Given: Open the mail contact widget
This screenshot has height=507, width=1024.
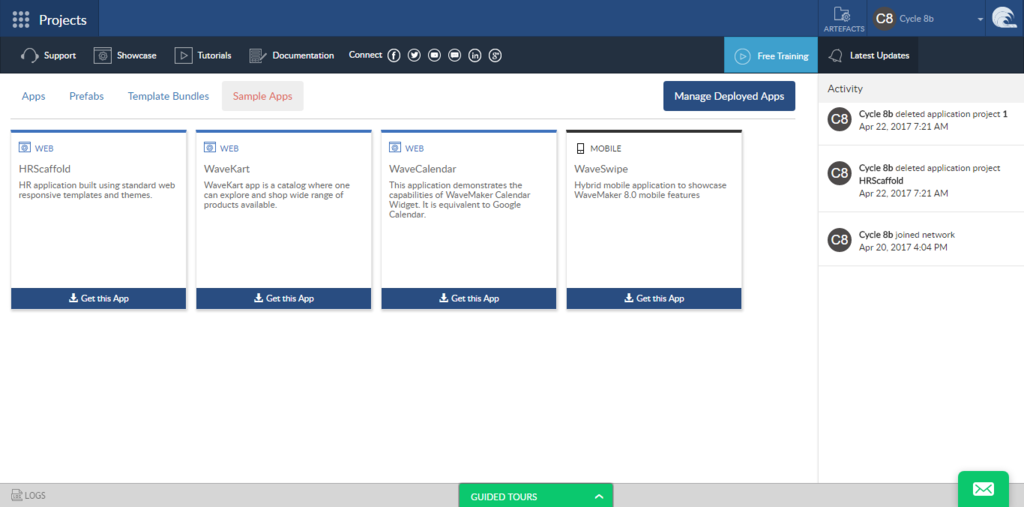Looking at the screenshot, I should [983, 489].
